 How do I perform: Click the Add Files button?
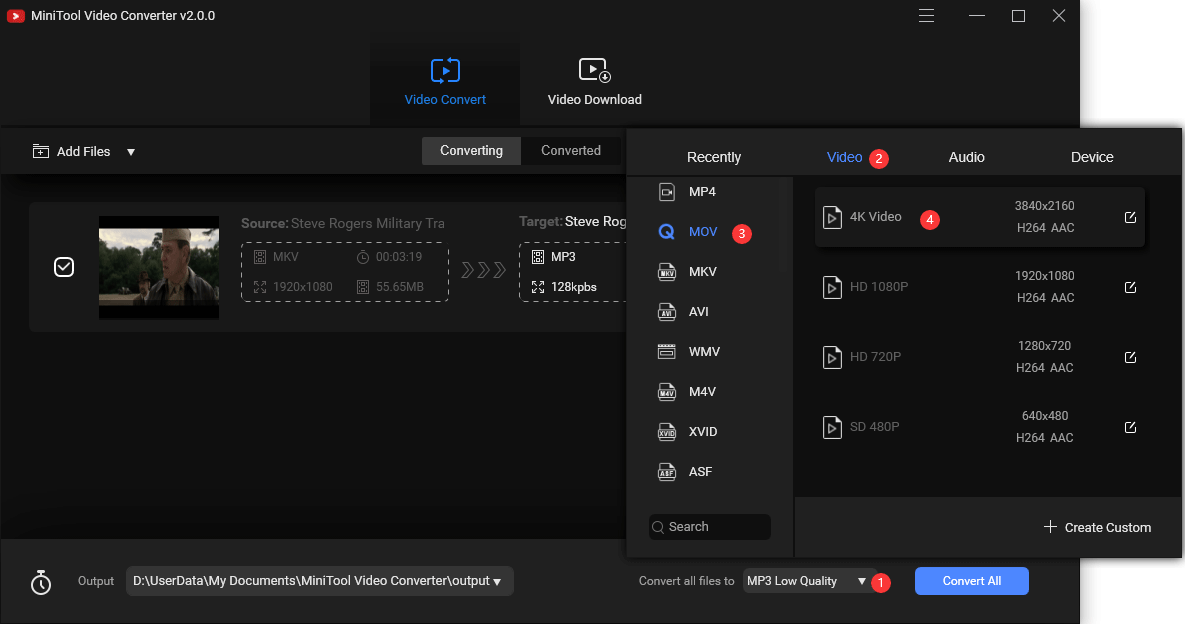(72, 151)
